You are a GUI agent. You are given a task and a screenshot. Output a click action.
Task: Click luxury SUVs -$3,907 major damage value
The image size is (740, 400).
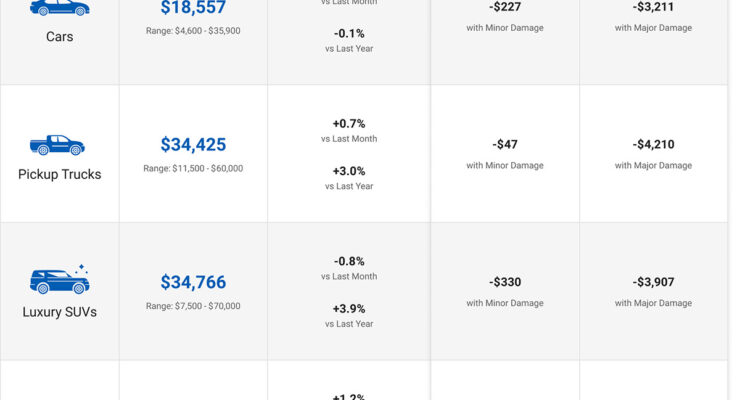tap(653, 282)
